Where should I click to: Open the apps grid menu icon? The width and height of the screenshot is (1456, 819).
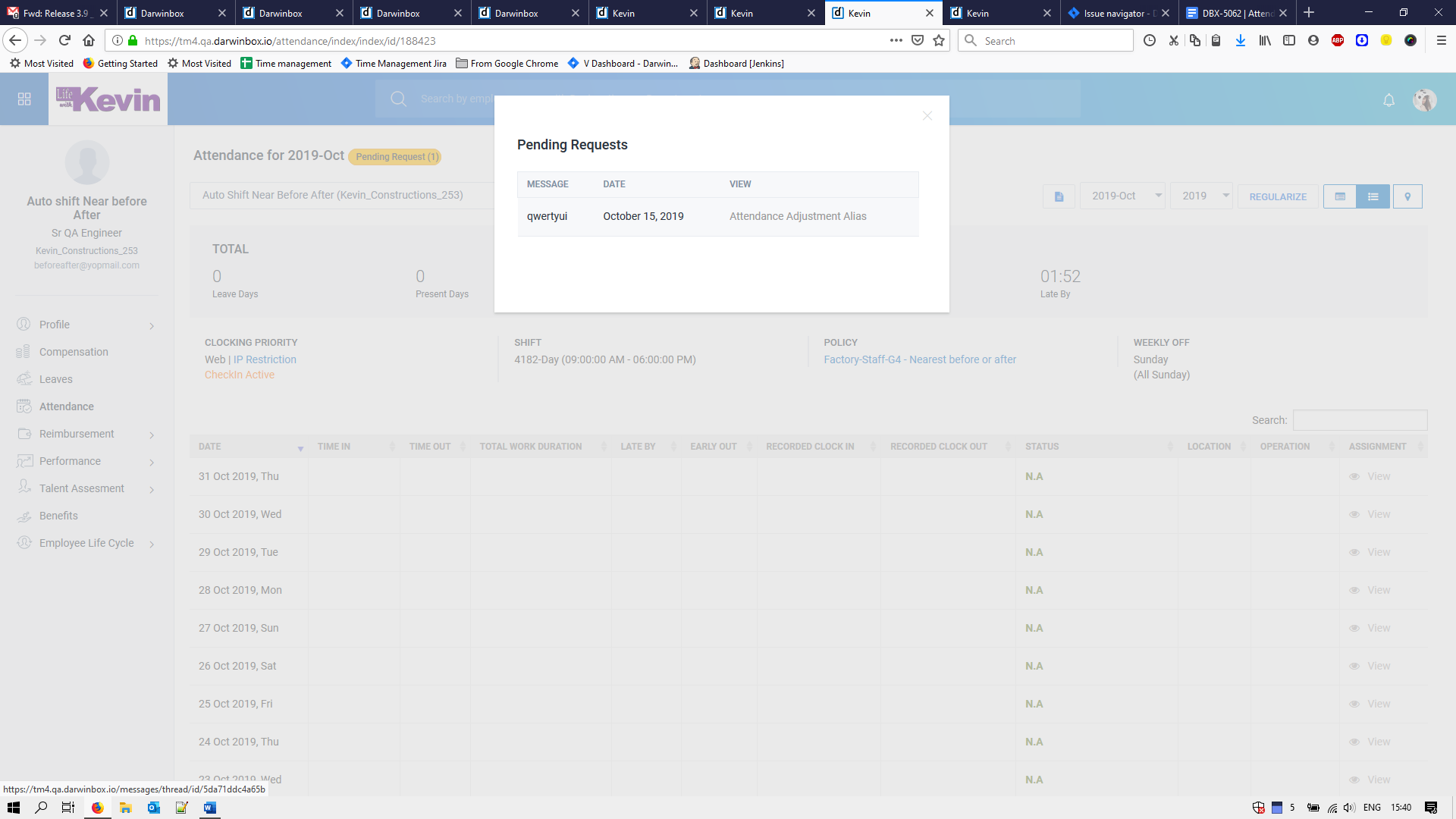pyautogui.click(x=24, y=99)
